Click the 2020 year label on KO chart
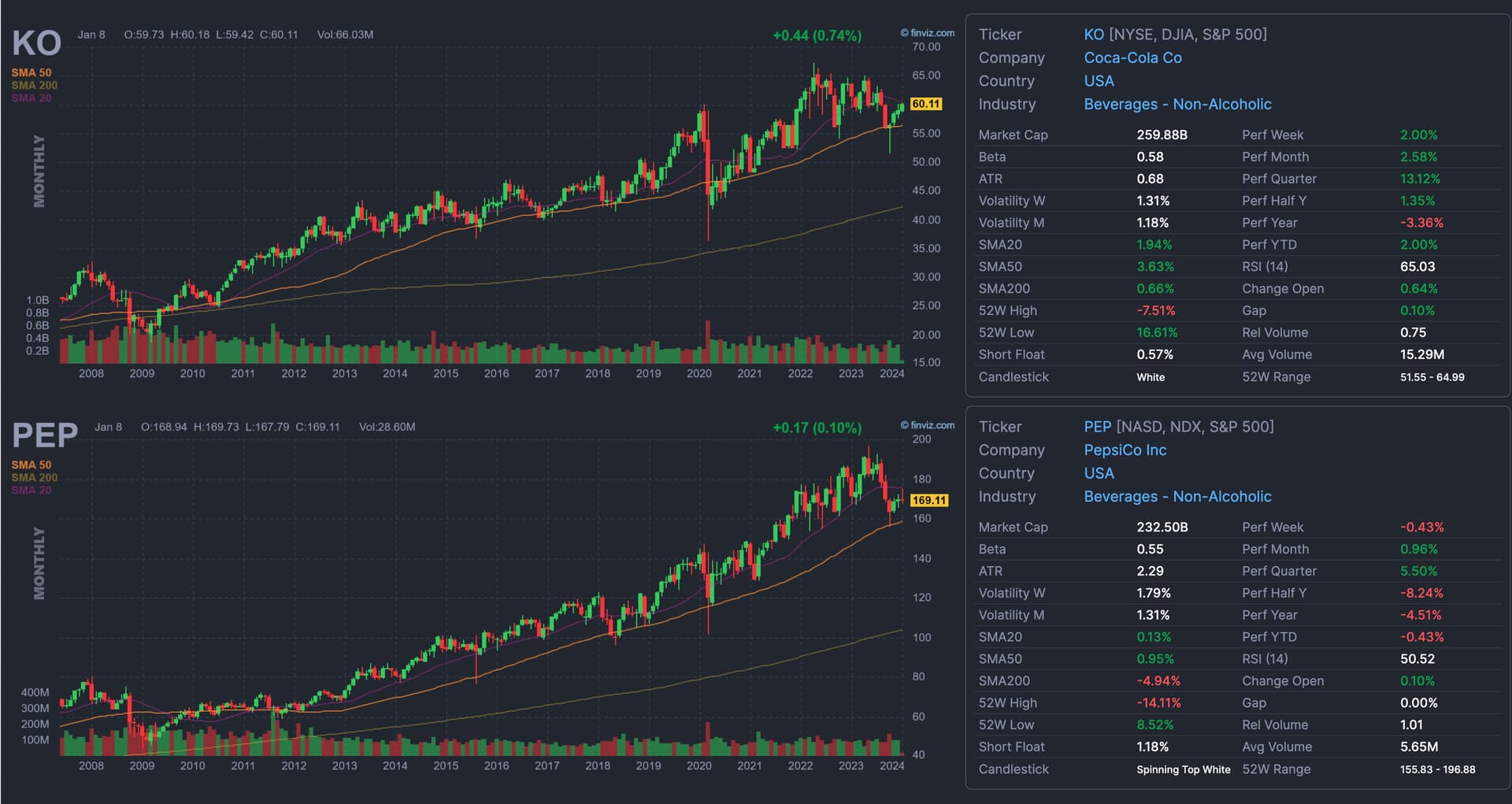 (x=699, y=373)
